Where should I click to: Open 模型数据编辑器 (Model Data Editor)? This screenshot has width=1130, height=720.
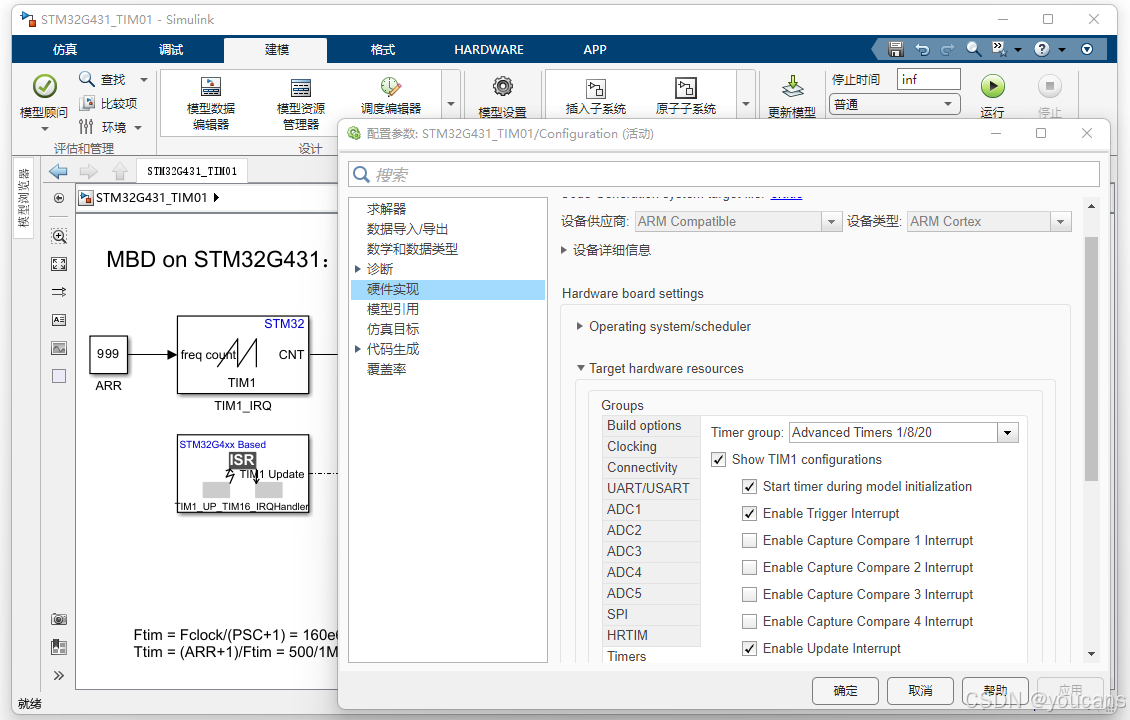click(x=210, y=104)
